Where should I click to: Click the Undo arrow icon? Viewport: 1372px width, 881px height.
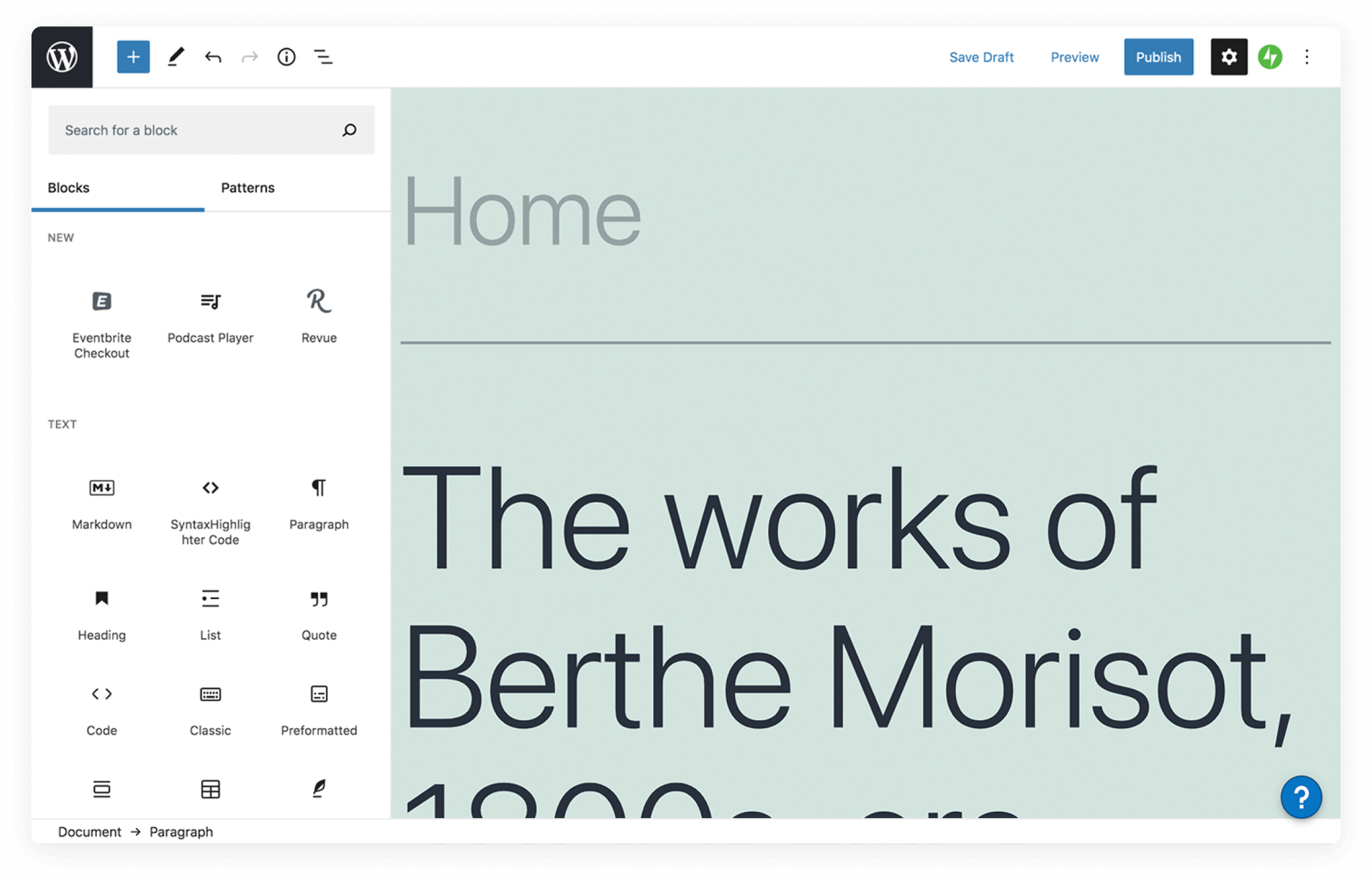(x=213, y=57)
